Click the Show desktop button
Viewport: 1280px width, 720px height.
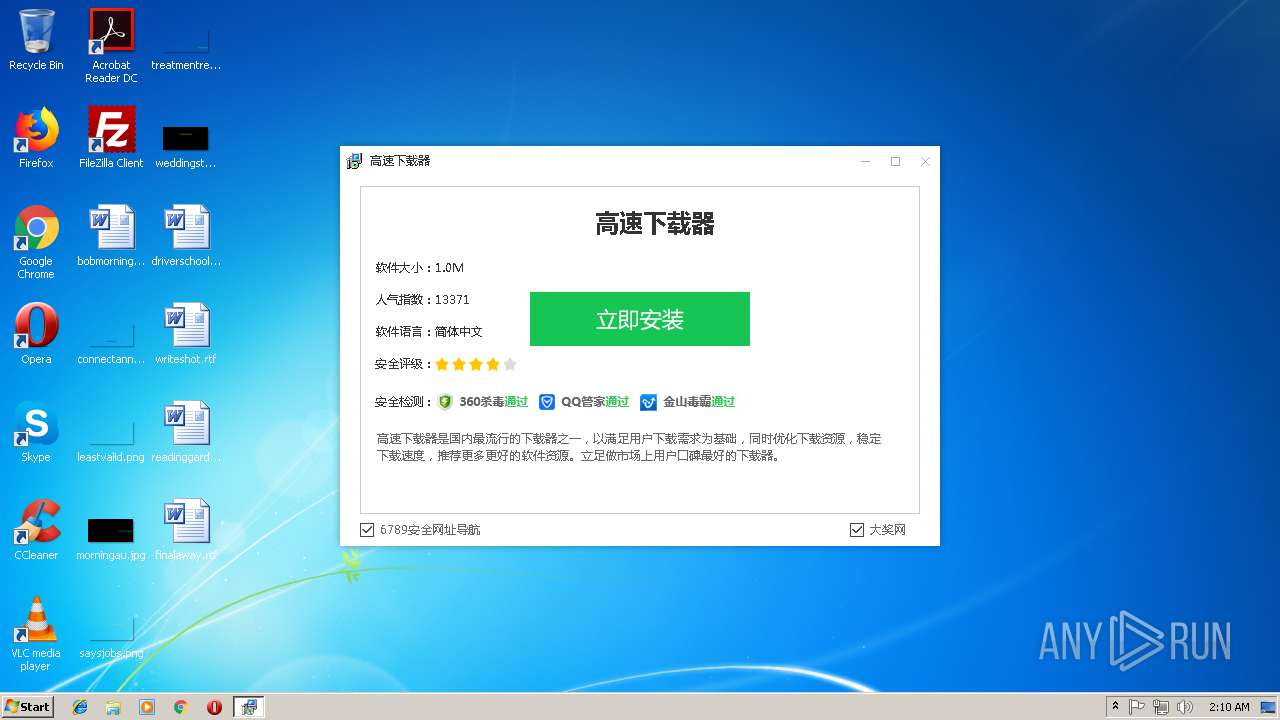[1270, 707]
